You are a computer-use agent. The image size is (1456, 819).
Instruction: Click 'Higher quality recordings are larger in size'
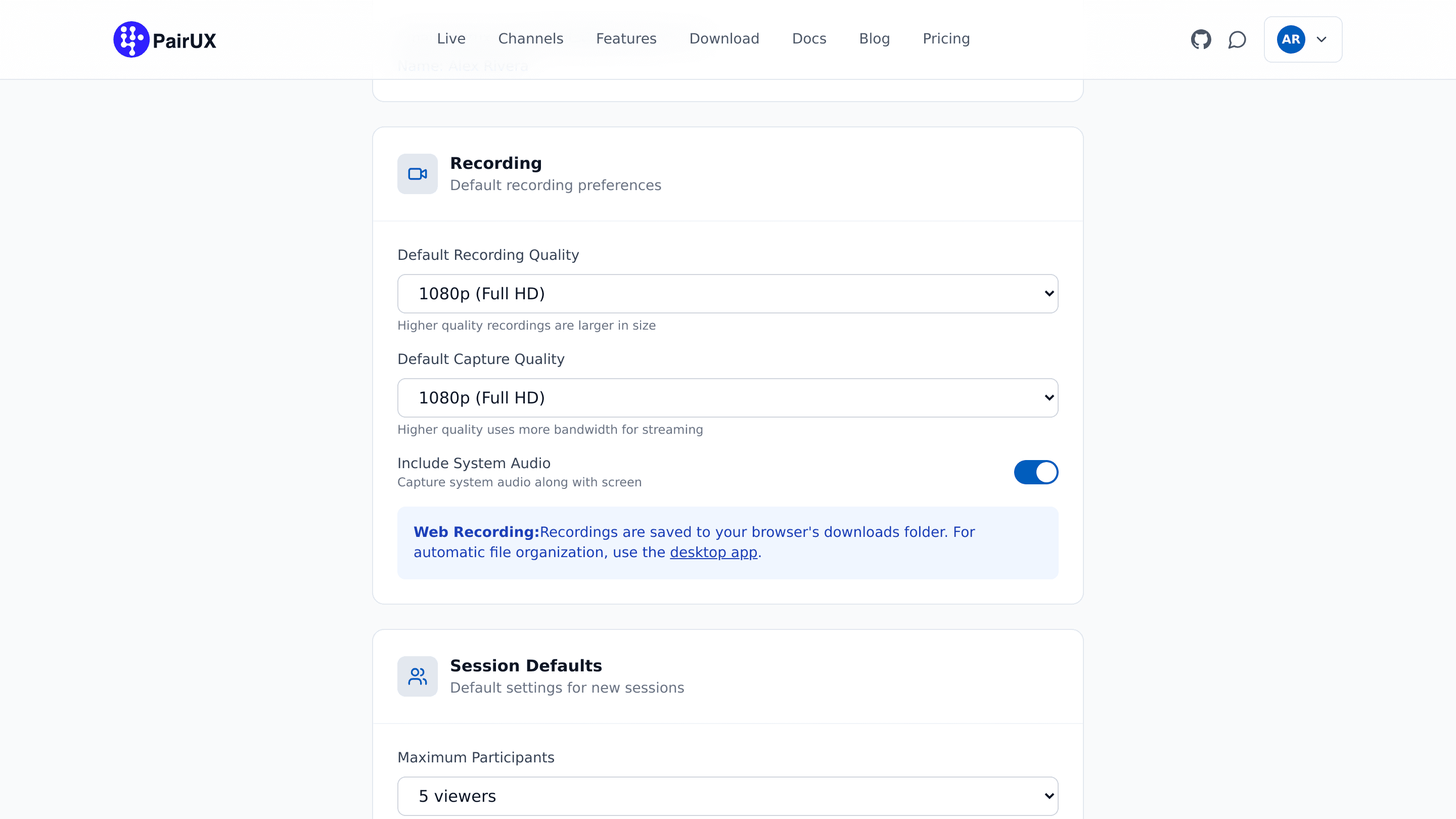526,326
